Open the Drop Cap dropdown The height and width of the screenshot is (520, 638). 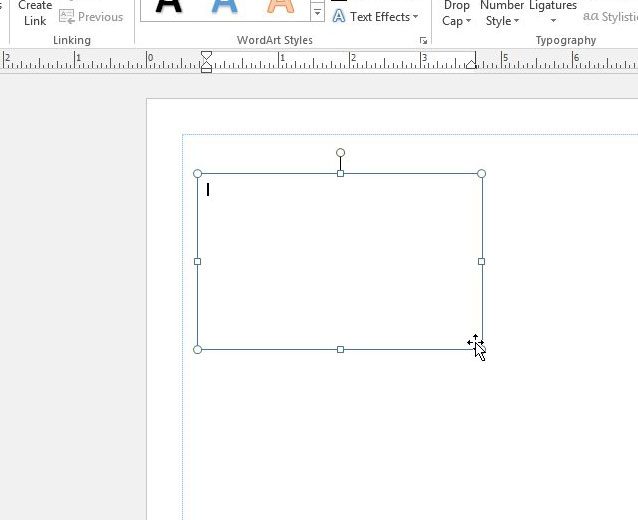point(457,13)
